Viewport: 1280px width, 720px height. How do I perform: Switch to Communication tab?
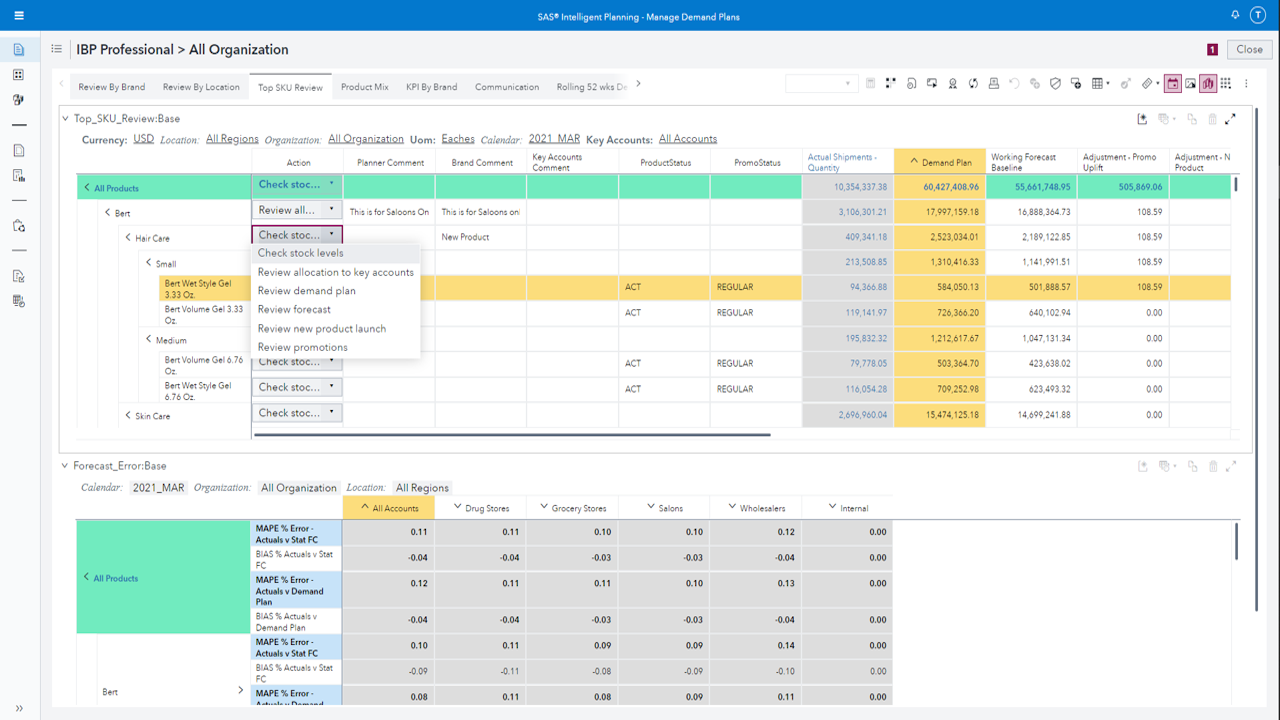pyautogui.click(x=507, y=87)
